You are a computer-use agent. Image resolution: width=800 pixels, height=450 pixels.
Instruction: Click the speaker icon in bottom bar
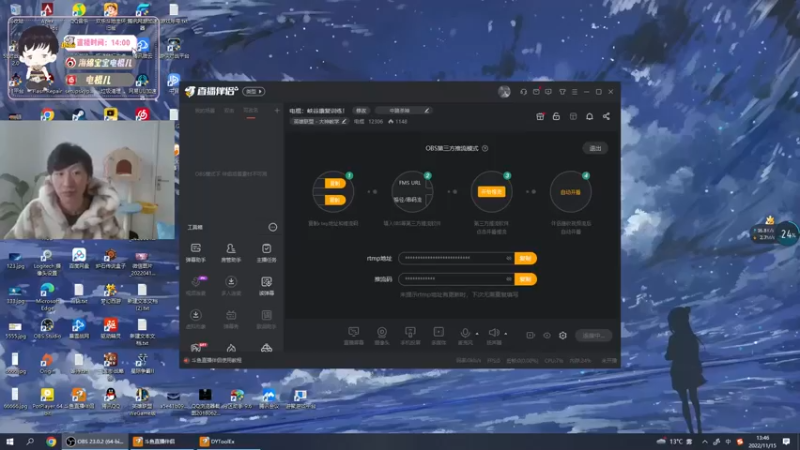click(493, 333)
